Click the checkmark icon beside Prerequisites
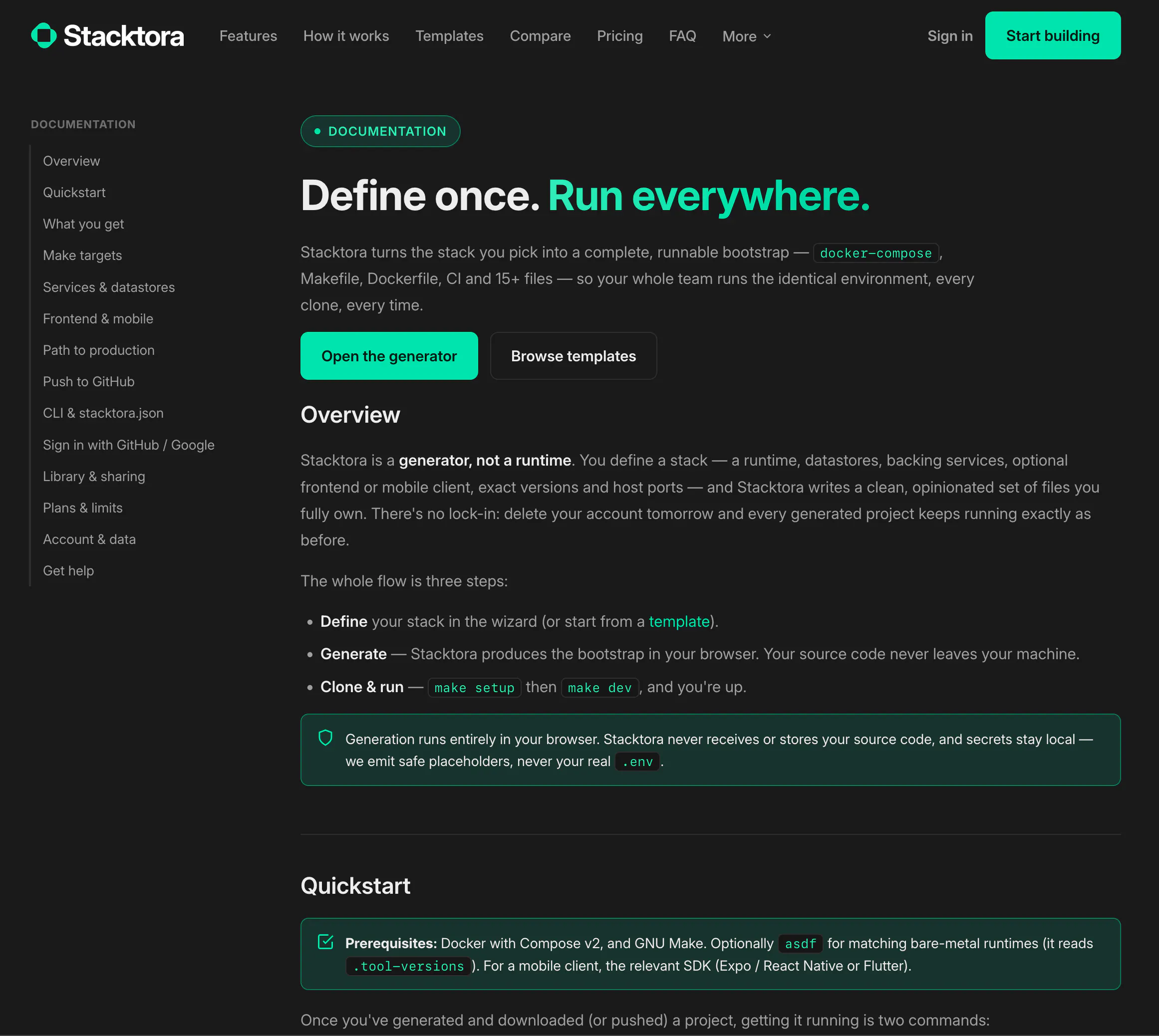The image size is (1159, 1036). pyautogui.click(x=325, y=942)
